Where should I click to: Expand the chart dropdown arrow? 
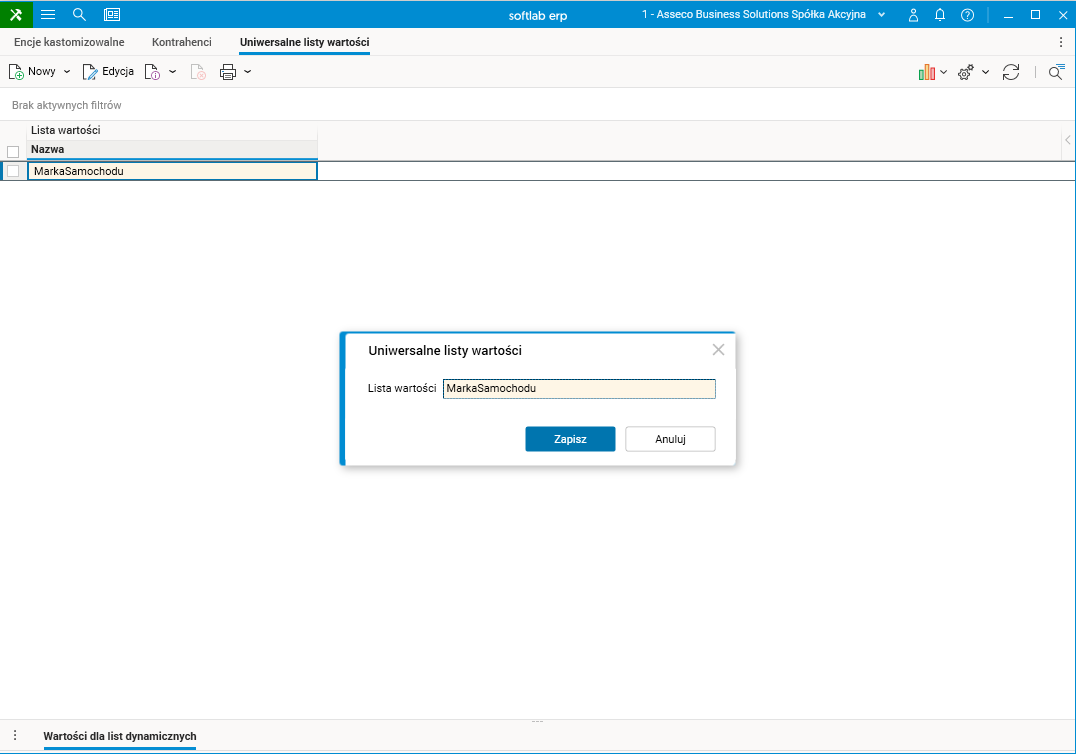[944, 72]
